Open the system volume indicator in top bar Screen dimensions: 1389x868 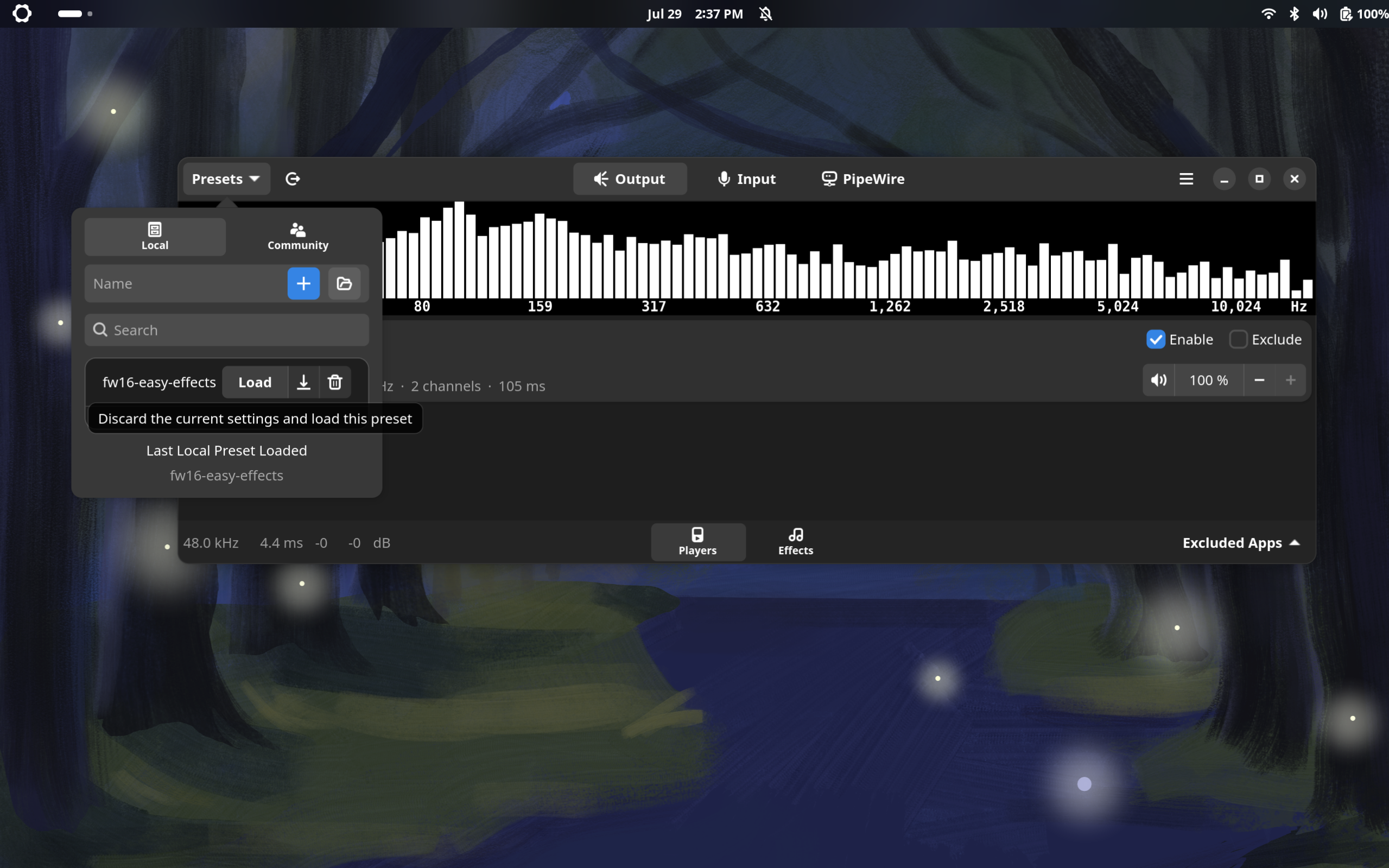click(x=1319, y=14)
